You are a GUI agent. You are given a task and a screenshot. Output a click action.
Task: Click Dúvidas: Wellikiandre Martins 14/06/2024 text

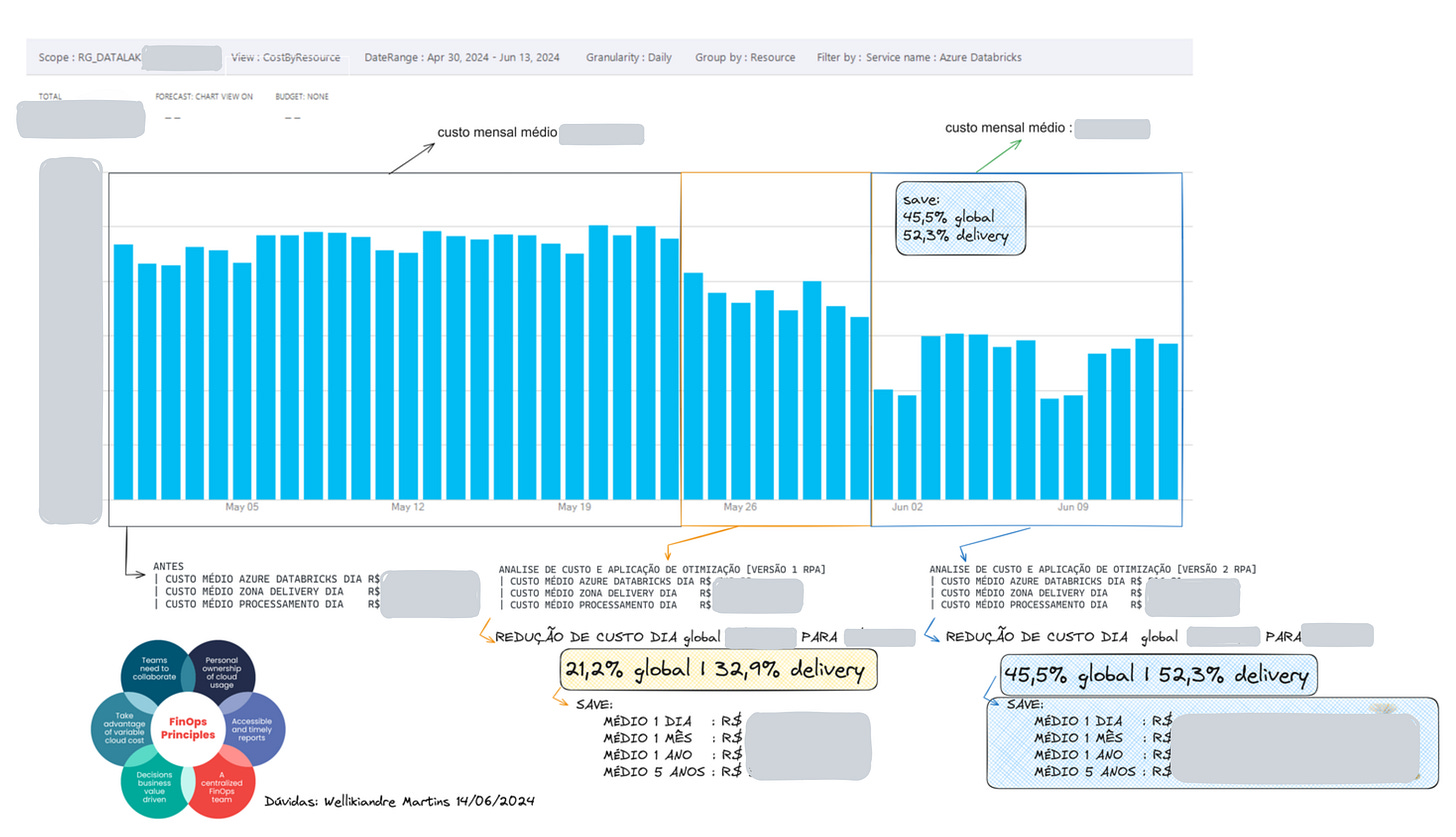click(400, 802)
